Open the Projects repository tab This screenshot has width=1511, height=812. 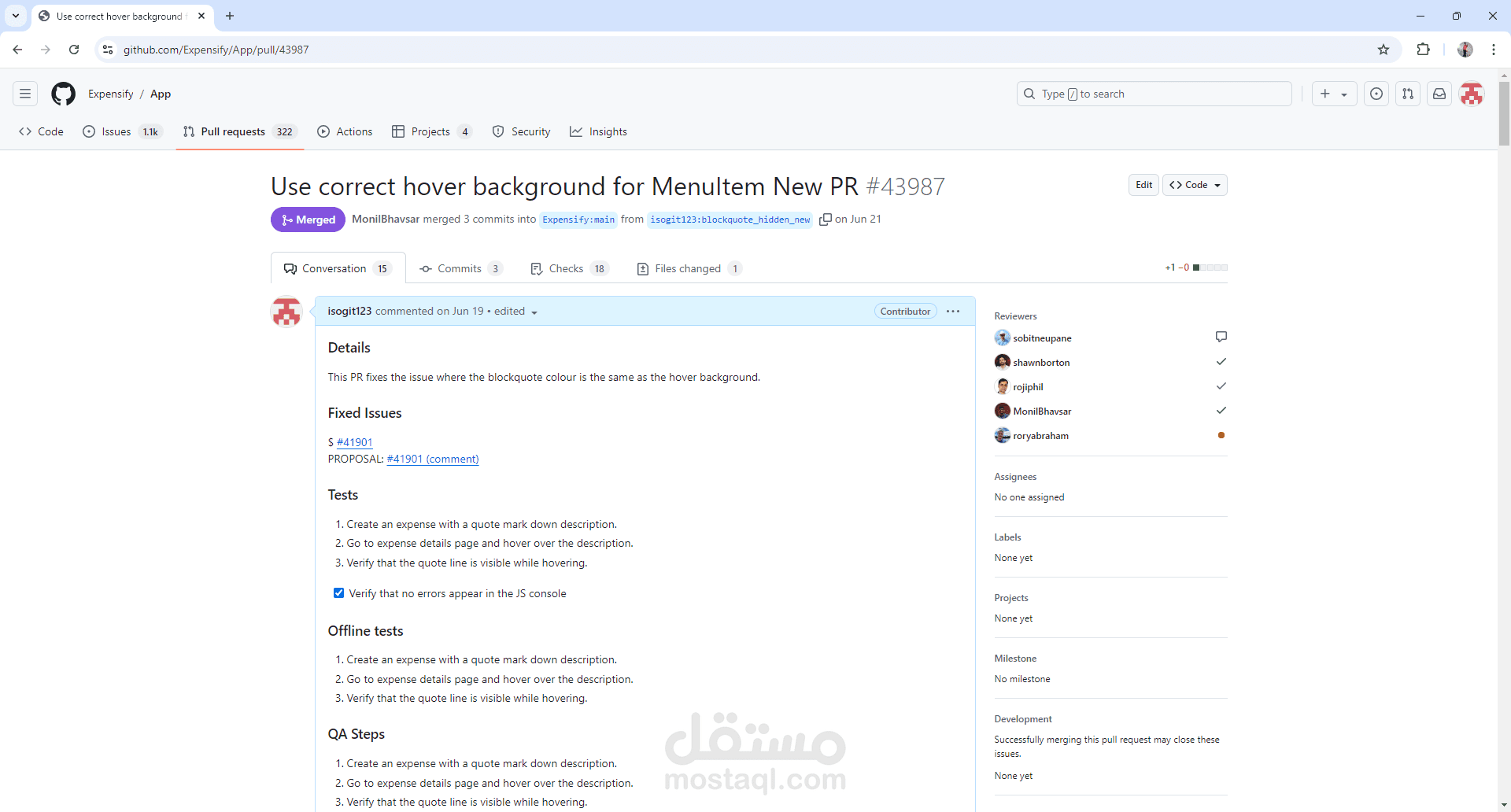pos(432,131)
